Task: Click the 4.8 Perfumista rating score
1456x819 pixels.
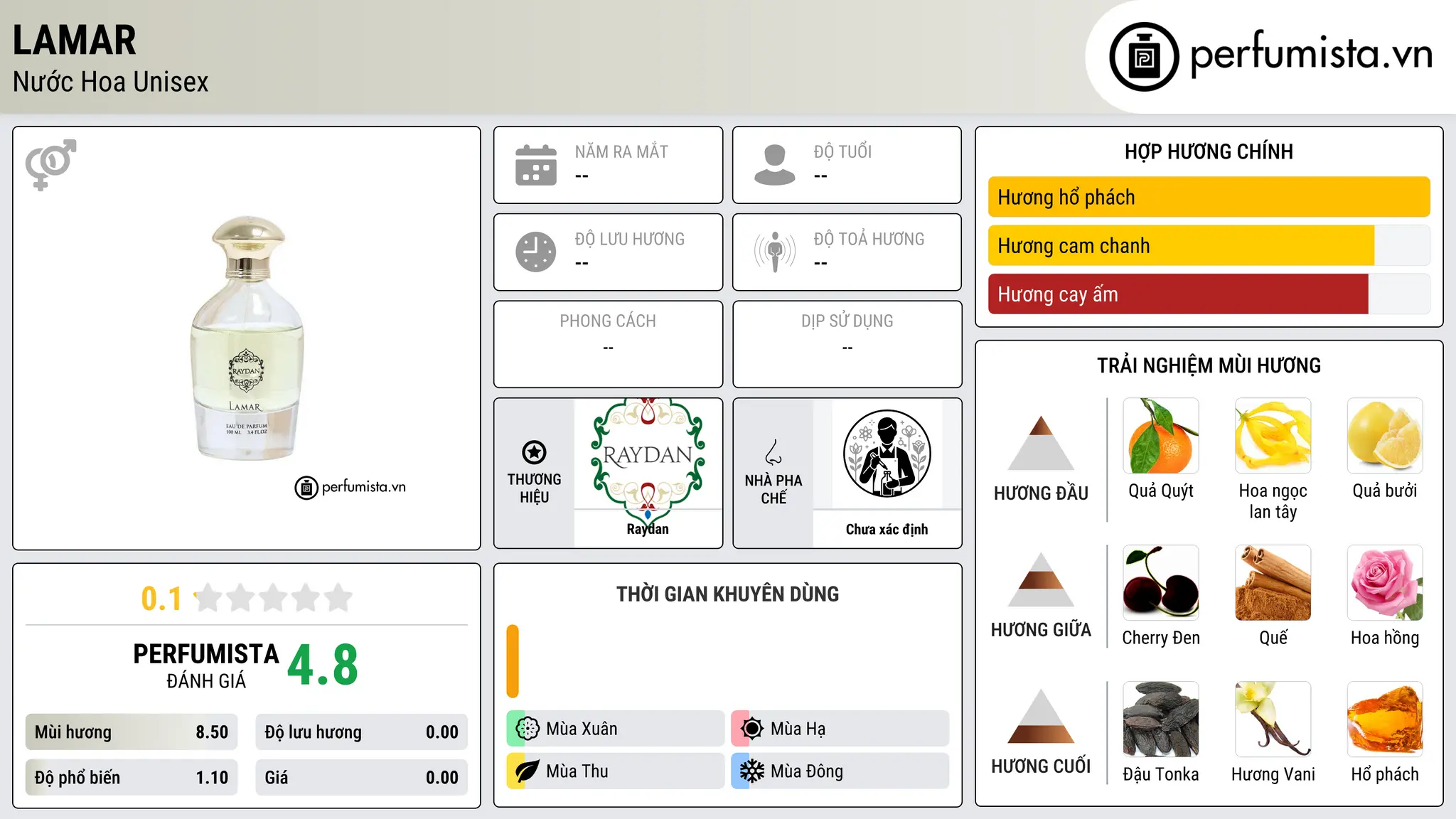Action: [x=323, y=665]
